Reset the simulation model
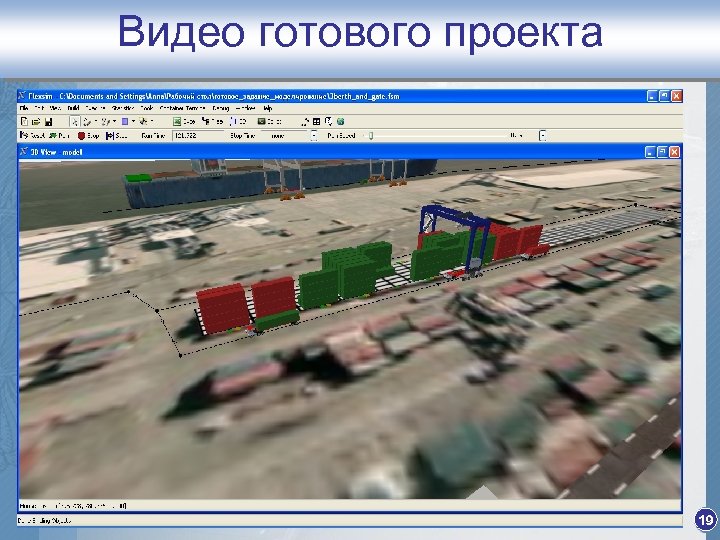This screenshot has width=720, height=540. pyautogui.click(x=32, y=135)
